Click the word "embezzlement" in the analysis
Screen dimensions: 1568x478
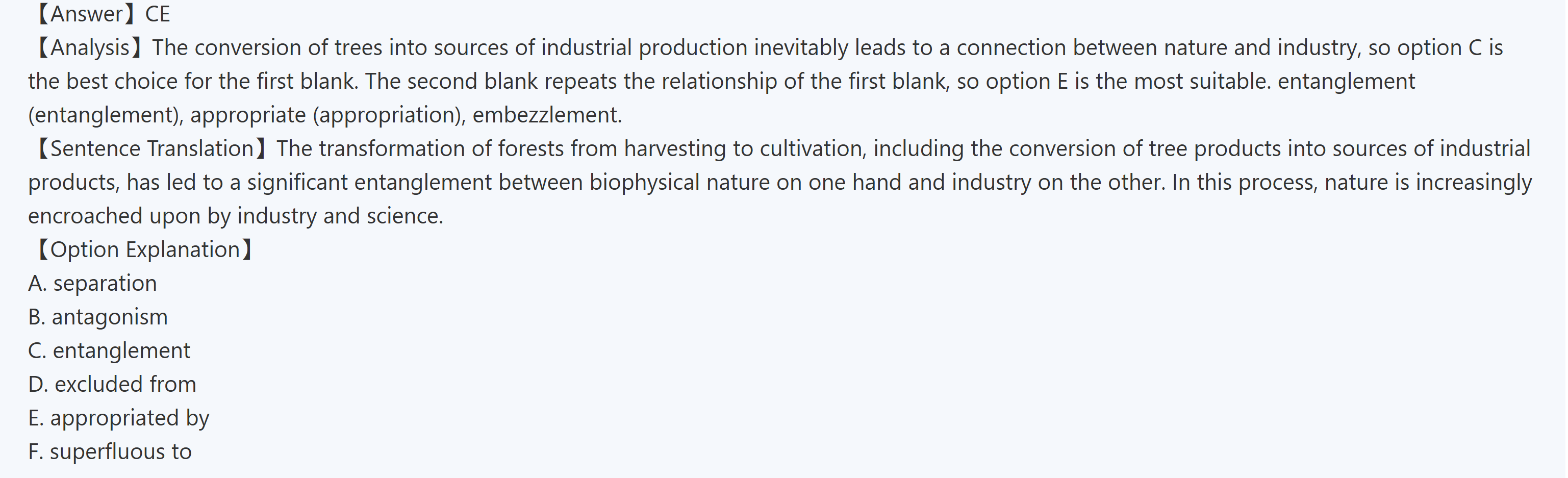pyautogui.click(x=546, y=115)
